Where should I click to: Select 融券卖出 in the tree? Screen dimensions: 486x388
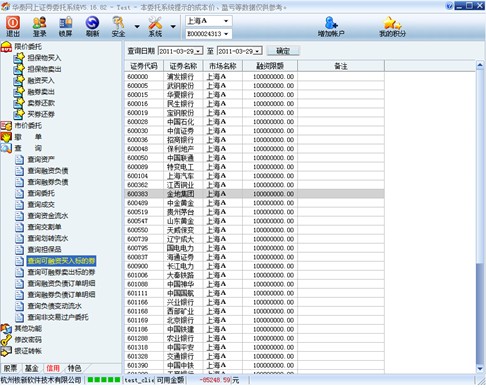[x=41, y=92]
